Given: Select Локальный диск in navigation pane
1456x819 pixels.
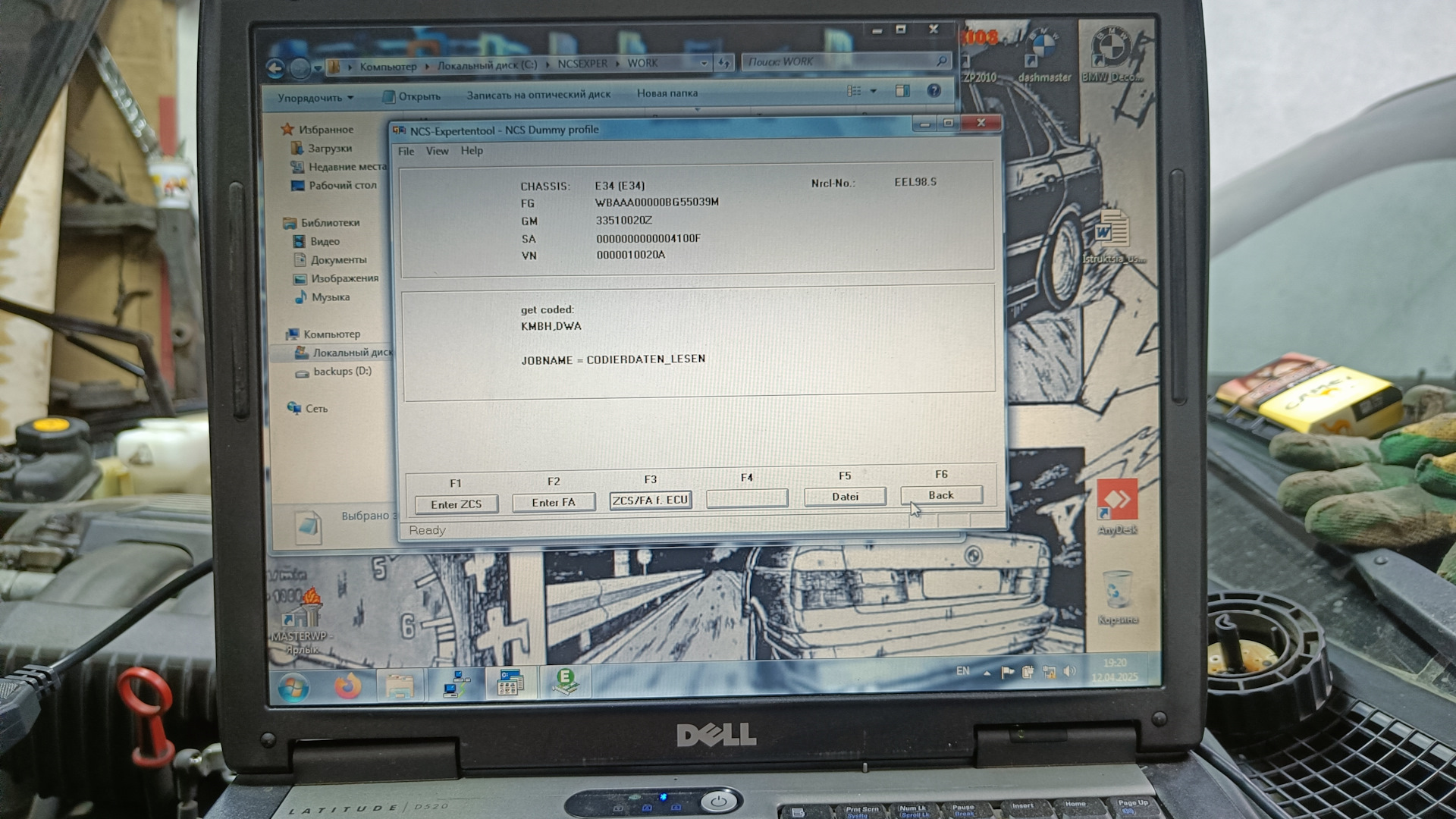Looking at the screenshot, I should 344,353.
